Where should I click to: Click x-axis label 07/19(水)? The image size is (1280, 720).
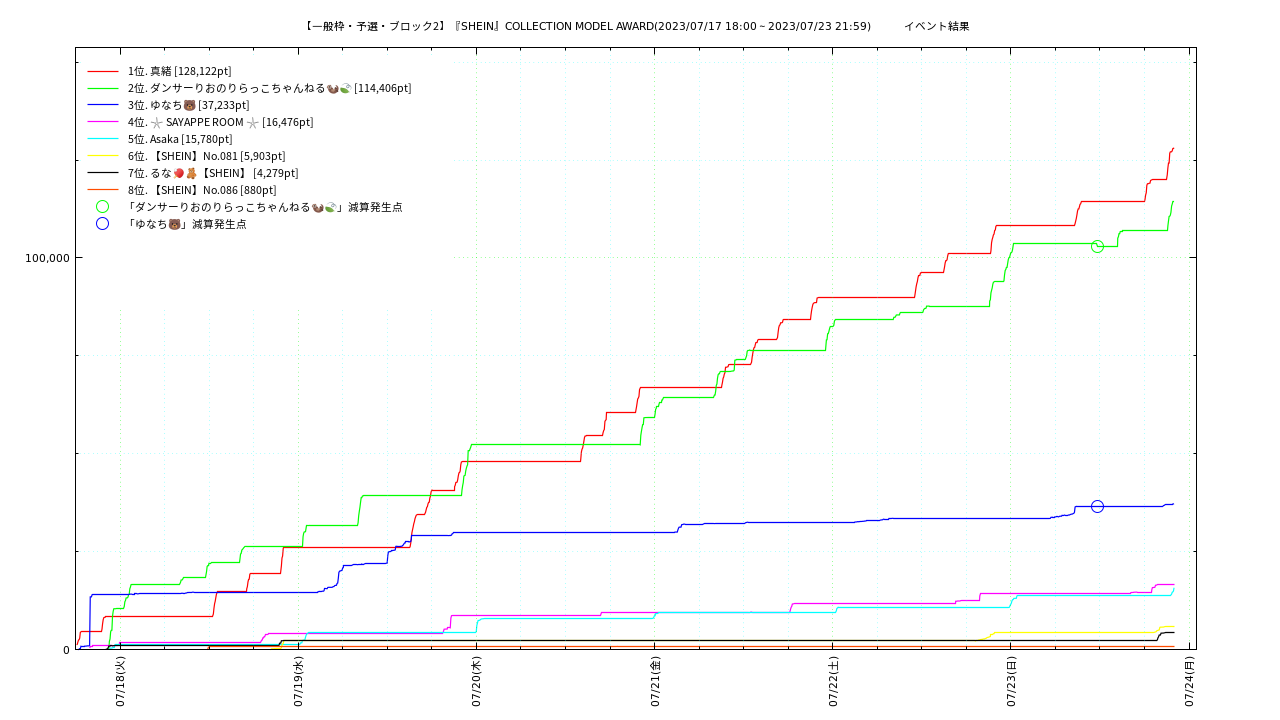pyautogui.click(x=298, y=682)
